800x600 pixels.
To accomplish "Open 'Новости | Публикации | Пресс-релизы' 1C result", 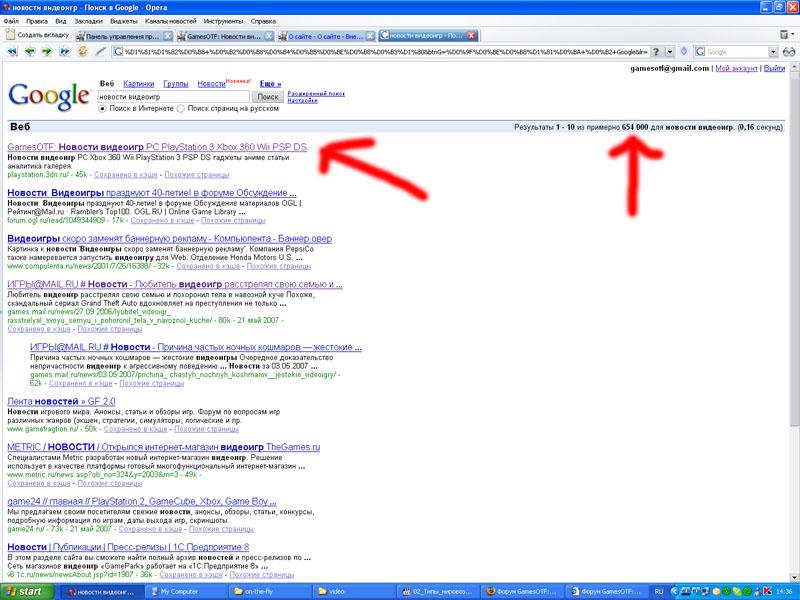I will [x=128, y=547].
